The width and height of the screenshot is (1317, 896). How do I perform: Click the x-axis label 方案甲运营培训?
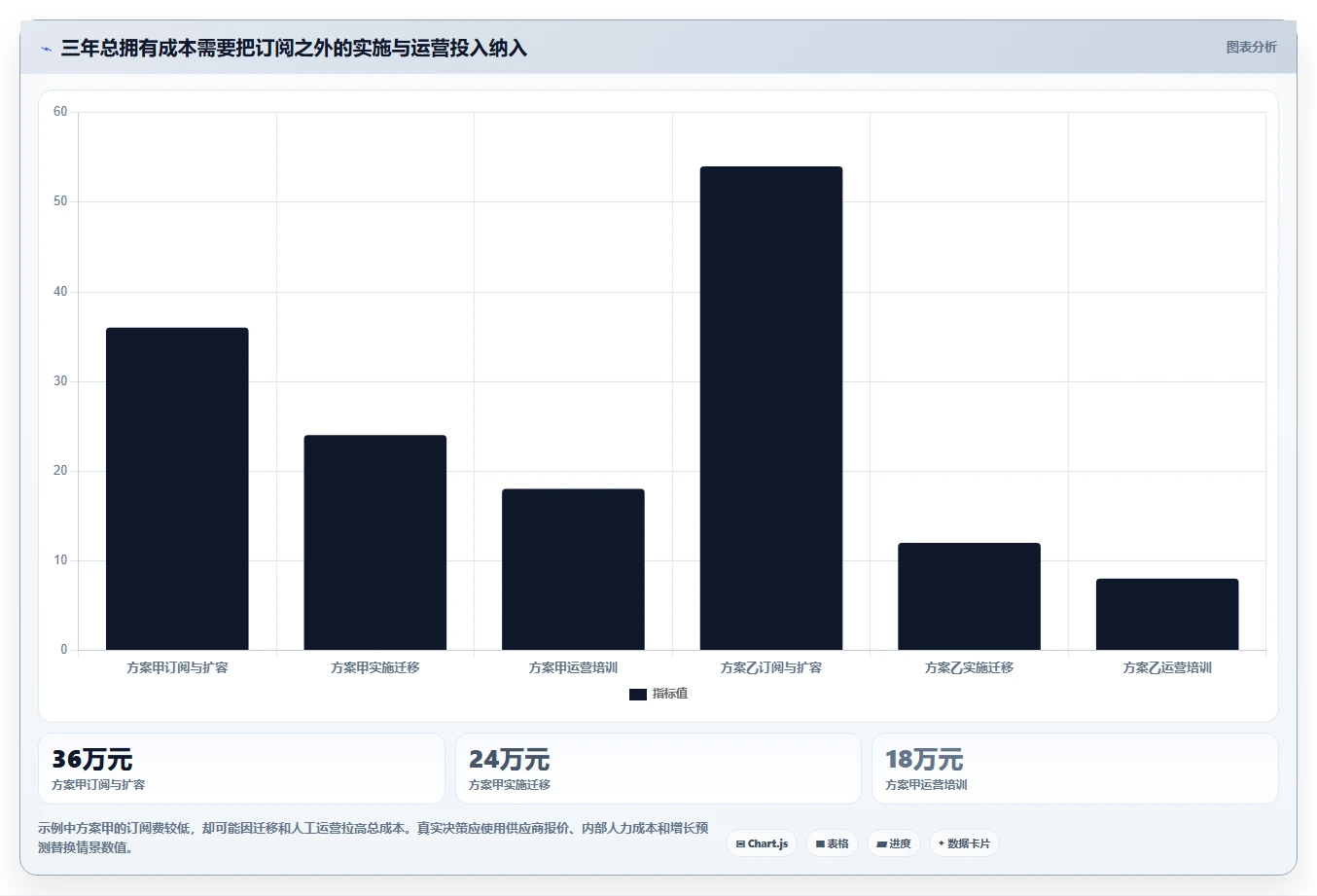coord(573,667)
